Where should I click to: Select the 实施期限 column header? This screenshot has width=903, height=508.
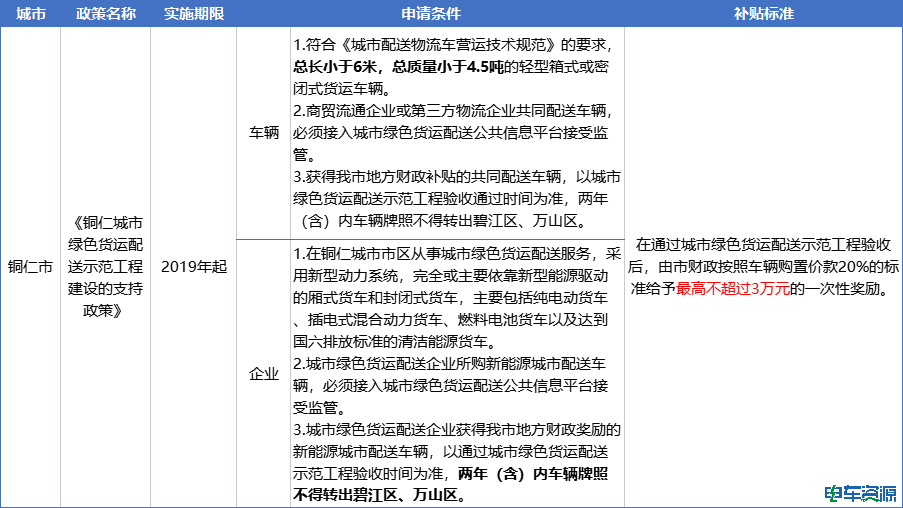[x=193, y=15]
